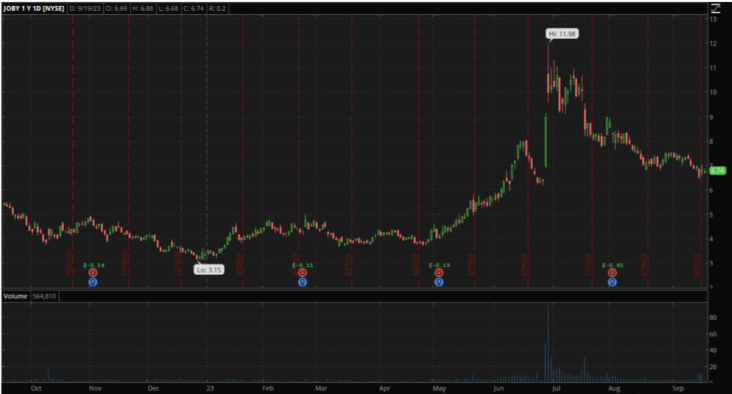Click the blue lightbulb icon near Nov
This screenshot has height=394, width=732.
point(93,282)
